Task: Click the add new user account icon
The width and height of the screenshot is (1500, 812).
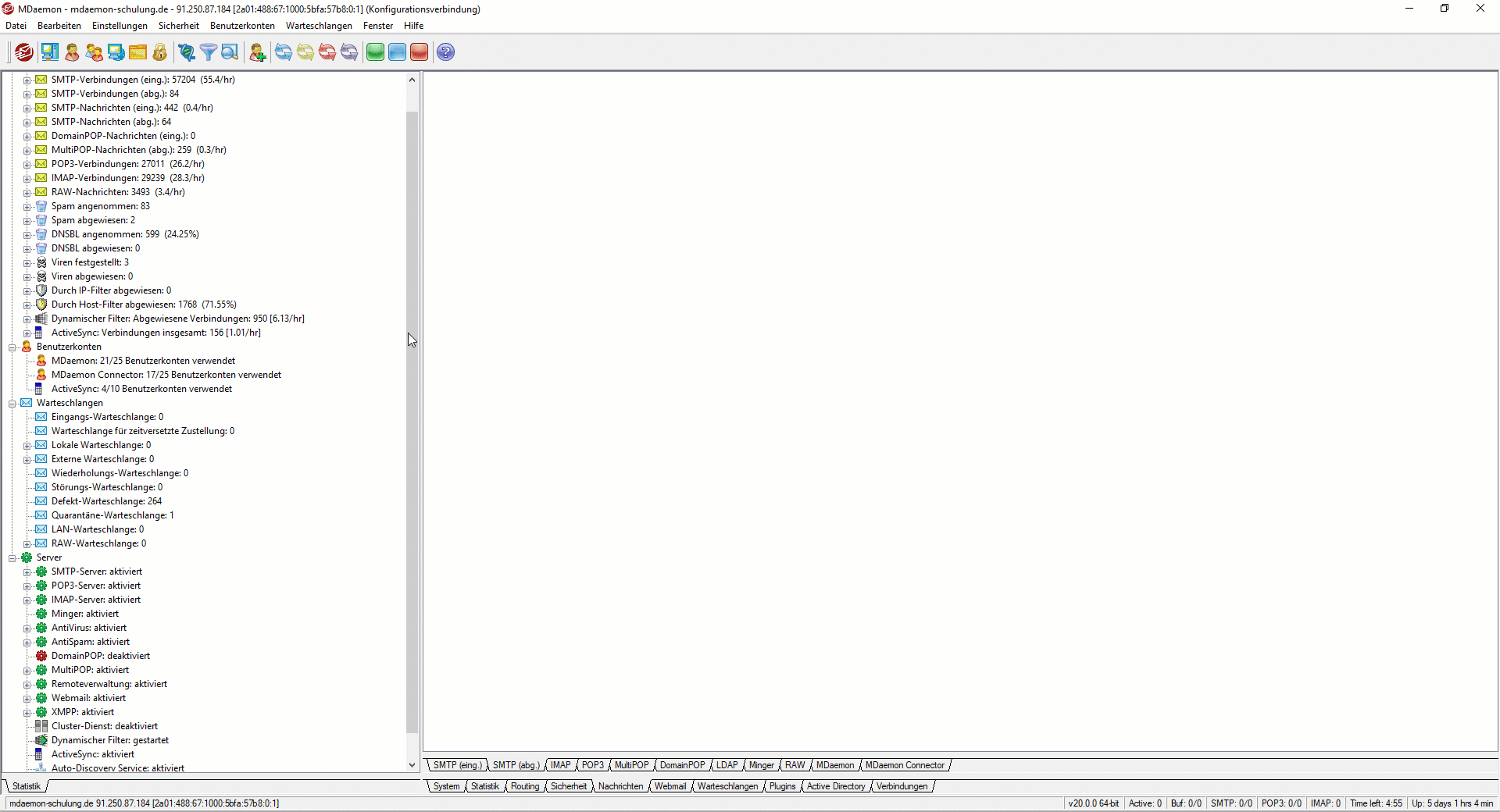Action: [257, 52]
